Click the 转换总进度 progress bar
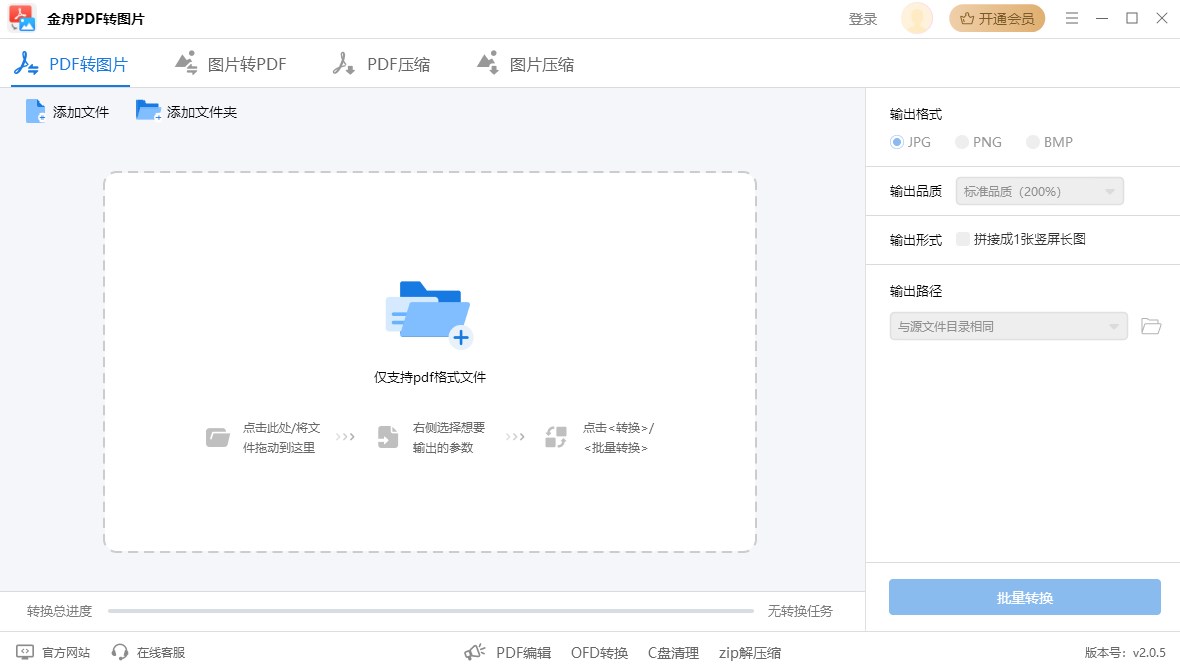 point(430,609)
